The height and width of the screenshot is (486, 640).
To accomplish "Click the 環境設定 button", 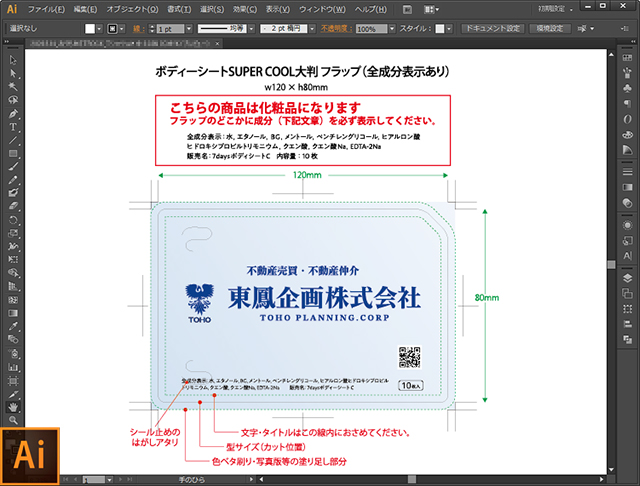I will 546,29.
